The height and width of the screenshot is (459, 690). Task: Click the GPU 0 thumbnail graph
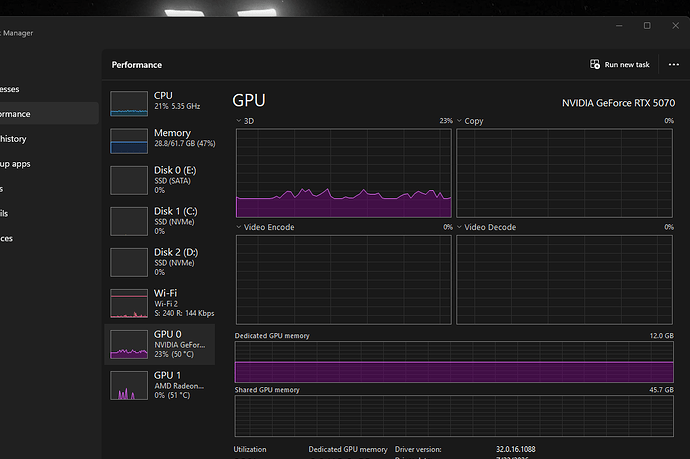point(129,344)
